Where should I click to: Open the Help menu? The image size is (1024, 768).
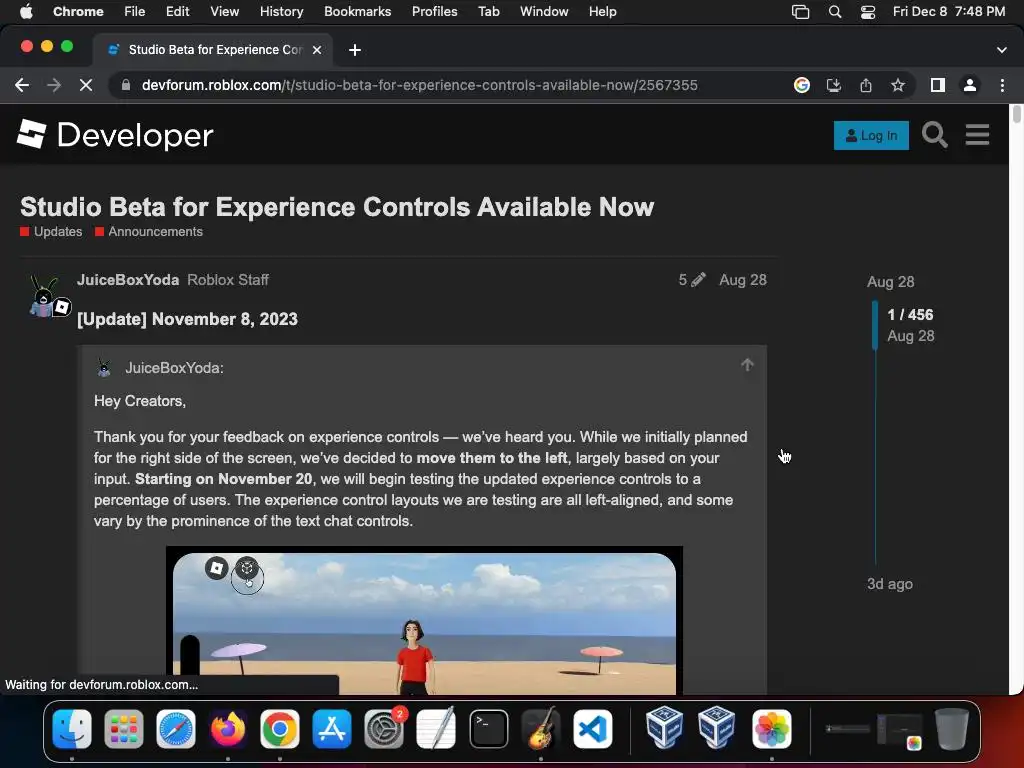click(602, 11)
